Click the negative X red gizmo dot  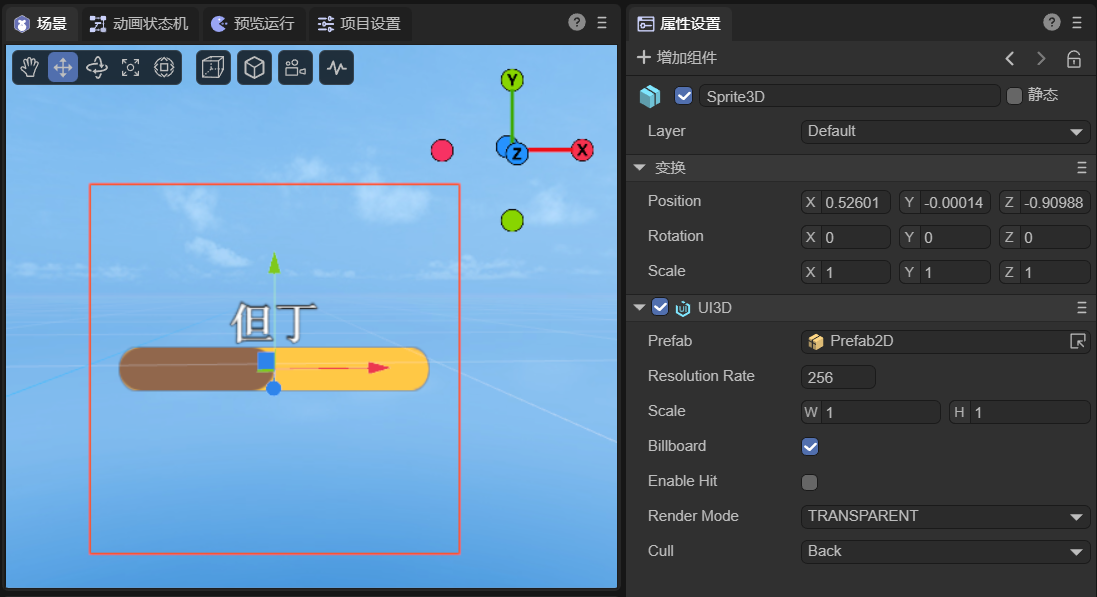[x=442, y=150]
